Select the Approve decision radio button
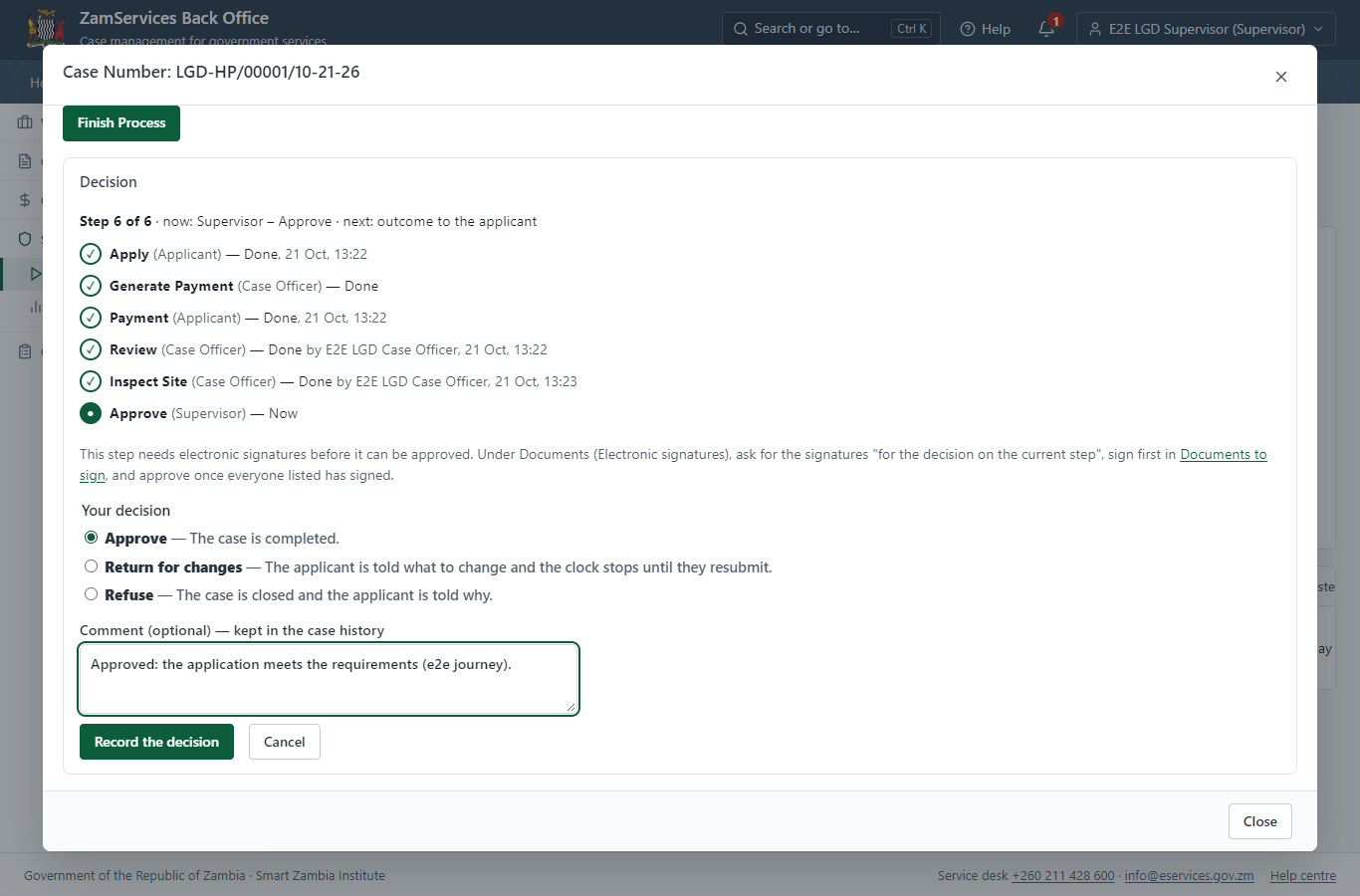The height and width of the screenshot is (896, 1360). [92, 538]
